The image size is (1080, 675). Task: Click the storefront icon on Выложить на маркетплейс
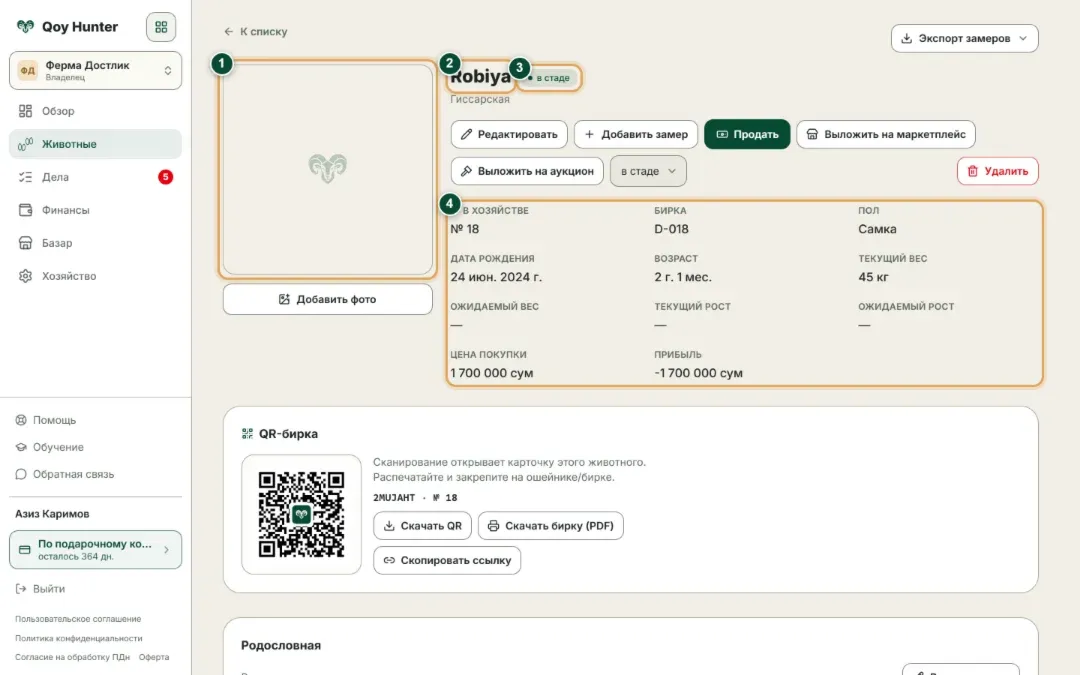pyautogui.click(x=813, y=134)
